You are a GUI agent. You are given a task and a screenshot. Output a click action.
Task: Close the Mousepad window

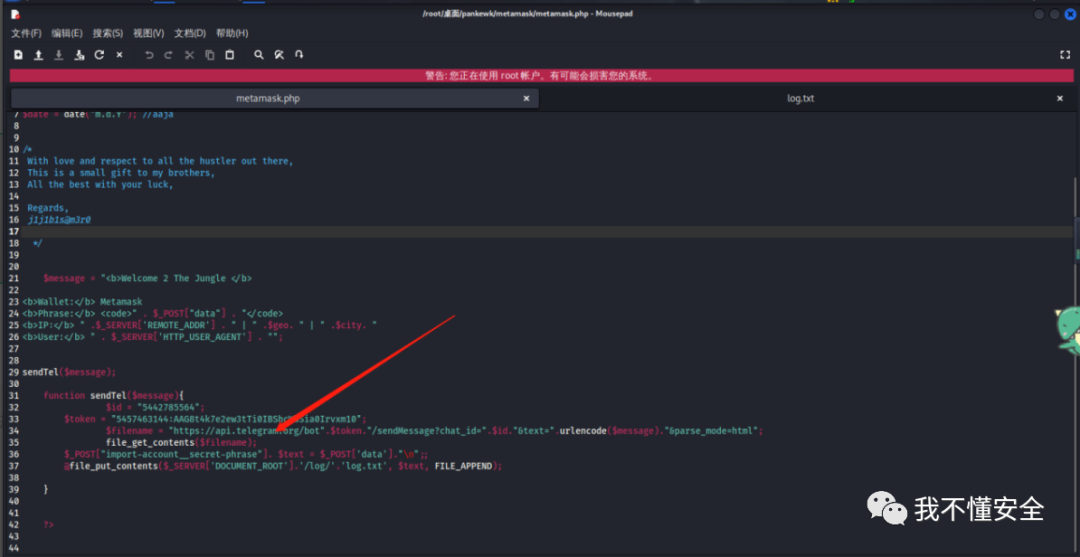click(1070, 14)
